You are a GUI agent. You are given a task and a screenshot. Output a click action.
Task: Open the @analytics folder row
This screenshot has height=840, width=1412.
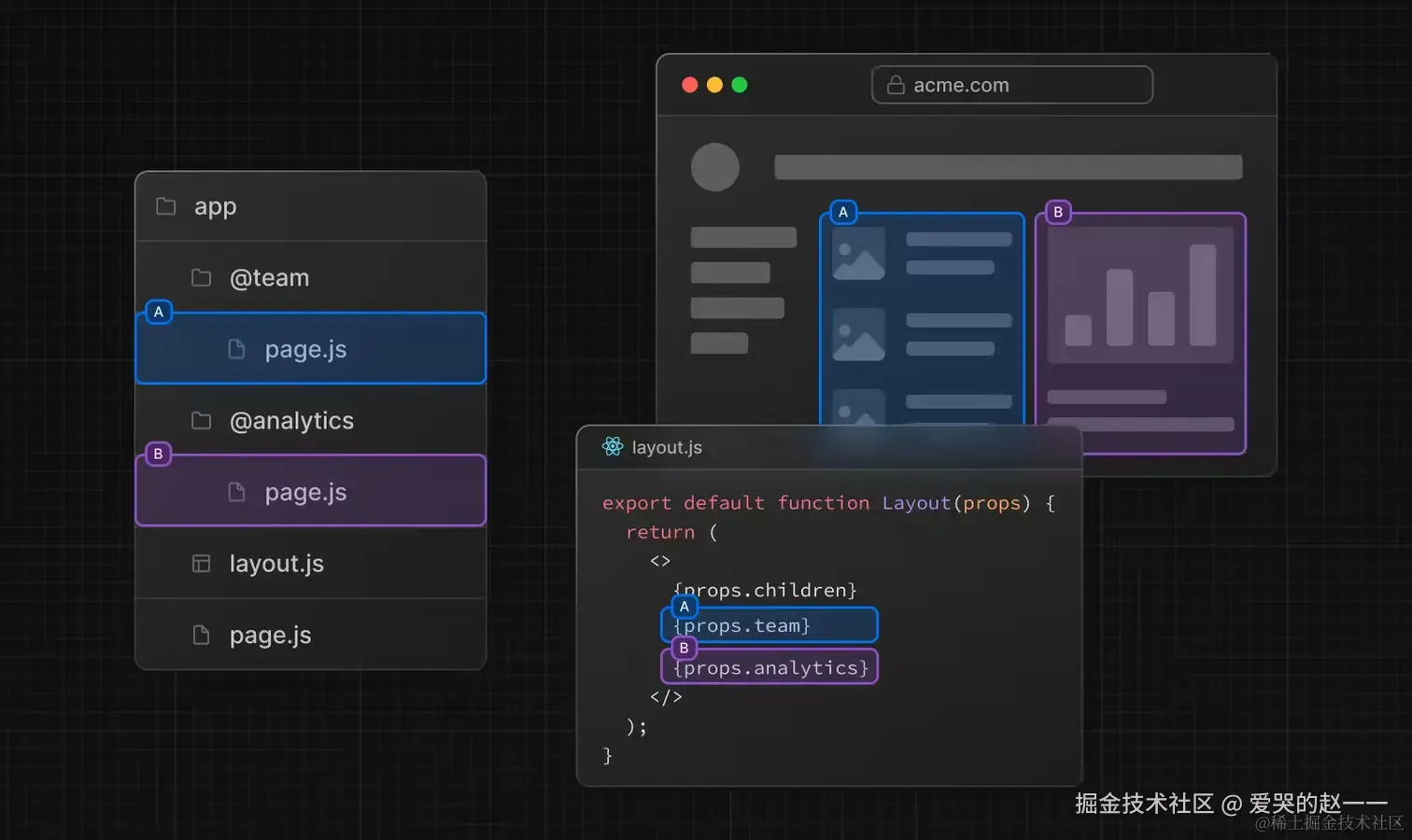pyautogui.click(x=311, y=420)
